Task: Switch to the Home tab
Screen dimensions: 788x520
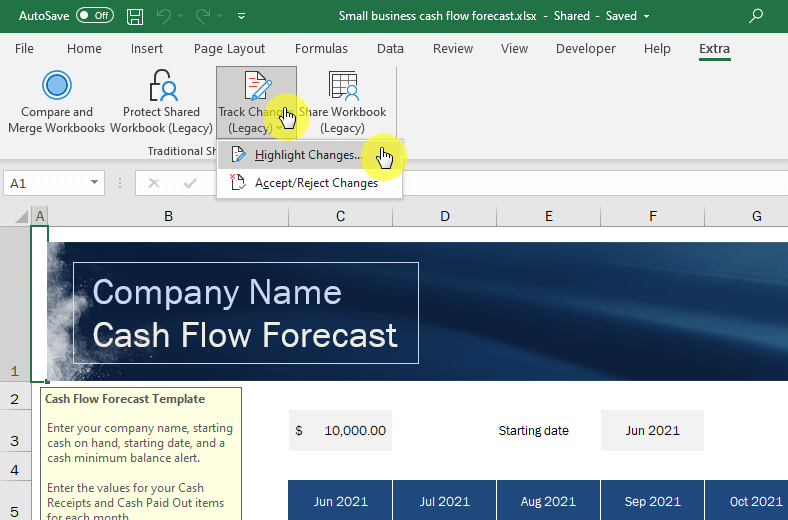Action: pos(84,49)
